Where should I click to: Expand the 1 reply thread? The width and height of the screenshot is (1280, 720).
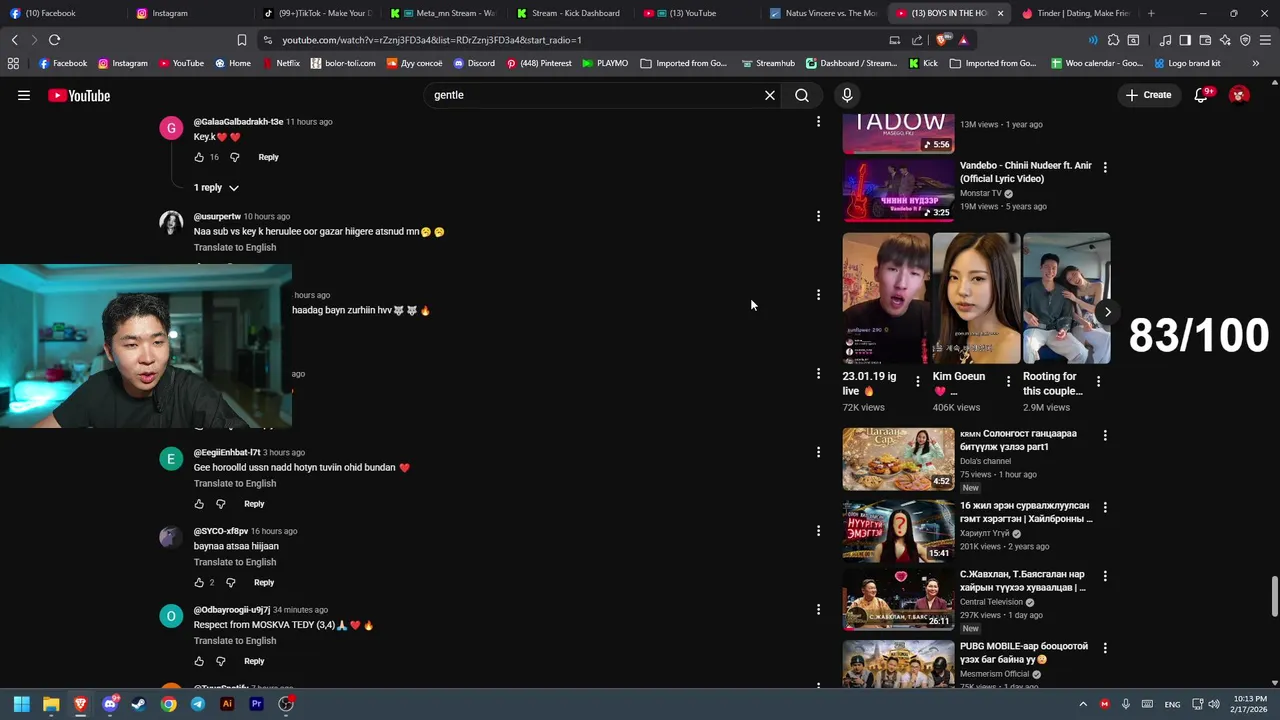pos(217,188)
